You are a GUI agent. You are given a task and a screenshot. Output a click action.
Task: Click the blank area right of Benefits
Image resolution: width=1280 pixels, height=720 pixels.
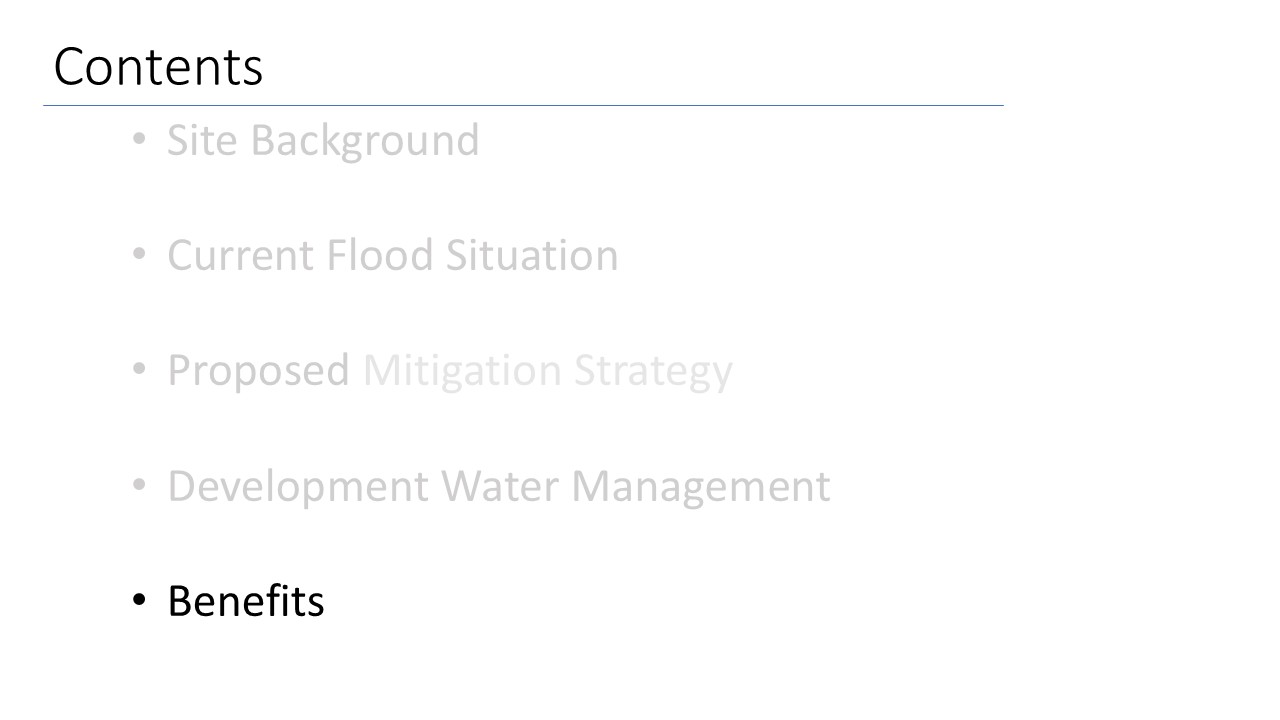point(700,602)
